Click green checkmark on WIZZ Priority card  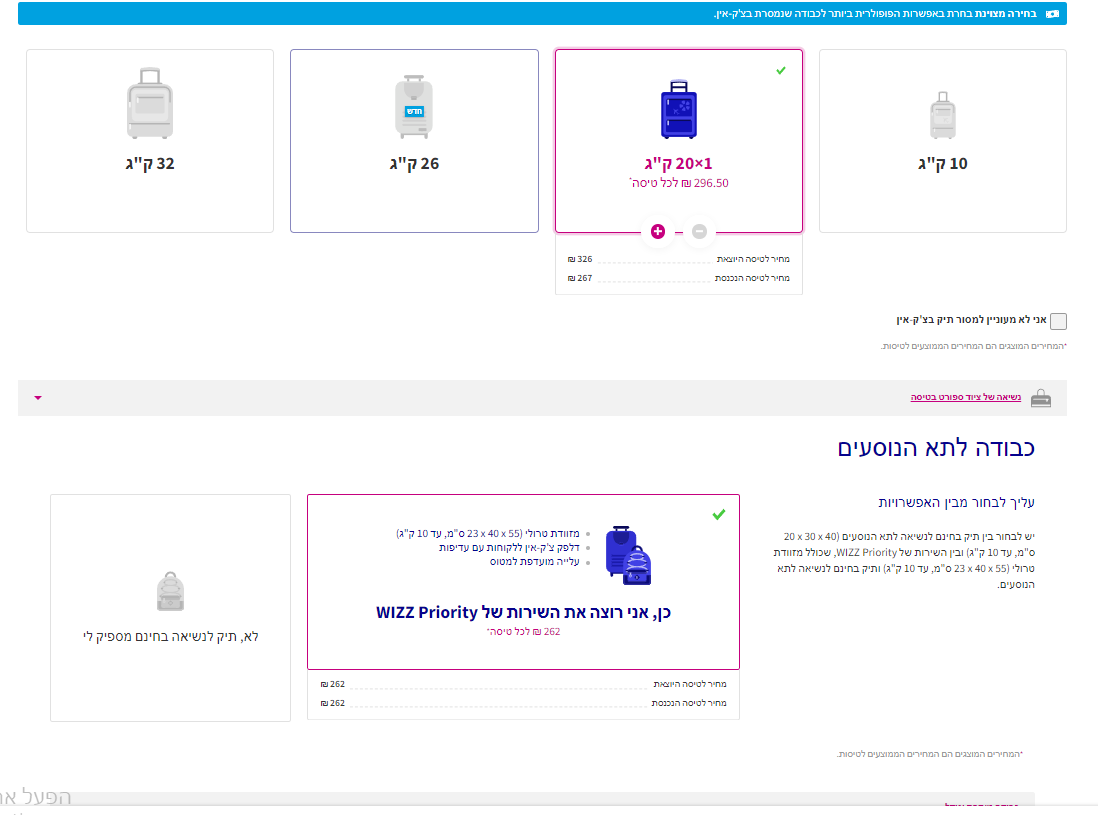tap(718, 515)
